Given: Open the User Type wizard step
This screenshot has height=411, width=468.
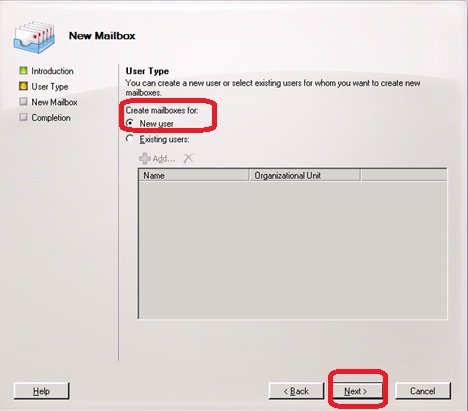Looking at the screenshot, I should pyautogui.click(x=50, y=87).
